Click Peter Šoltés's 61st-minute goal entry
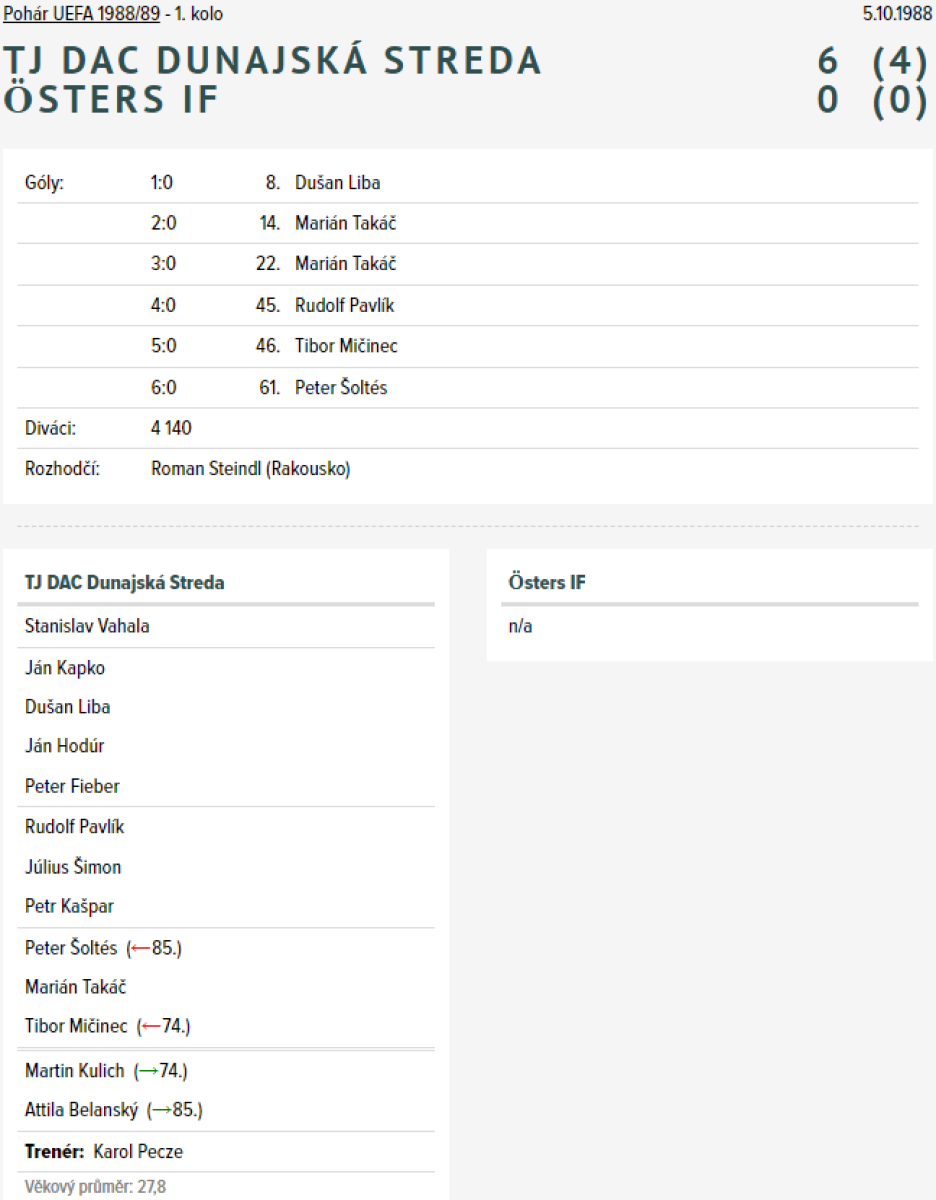 tap(341, 388)
